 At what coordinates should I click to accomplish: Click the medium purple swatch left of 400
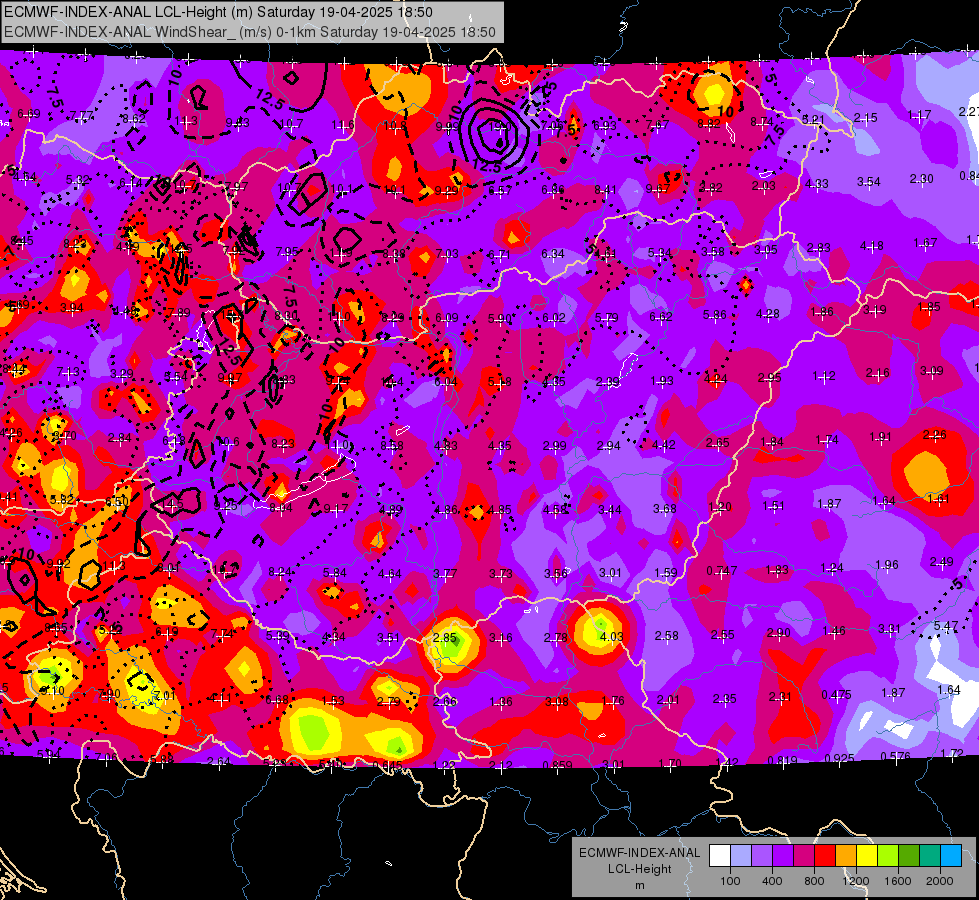tap(762, 855)
